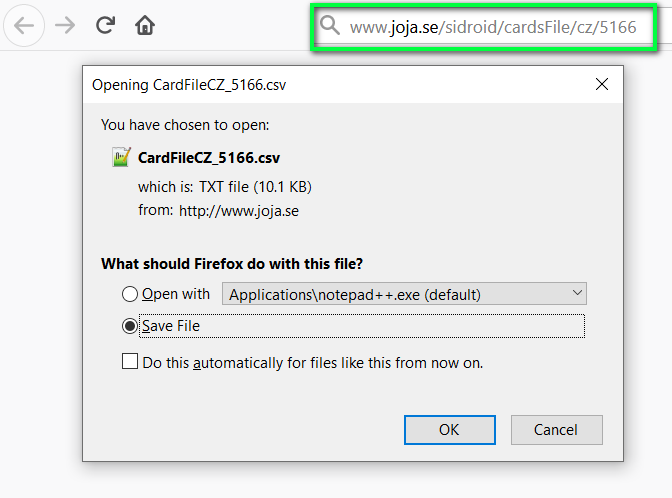The image size is (672, 498).
Task: Click the browser forward arrow button
Action: point(65,26)
